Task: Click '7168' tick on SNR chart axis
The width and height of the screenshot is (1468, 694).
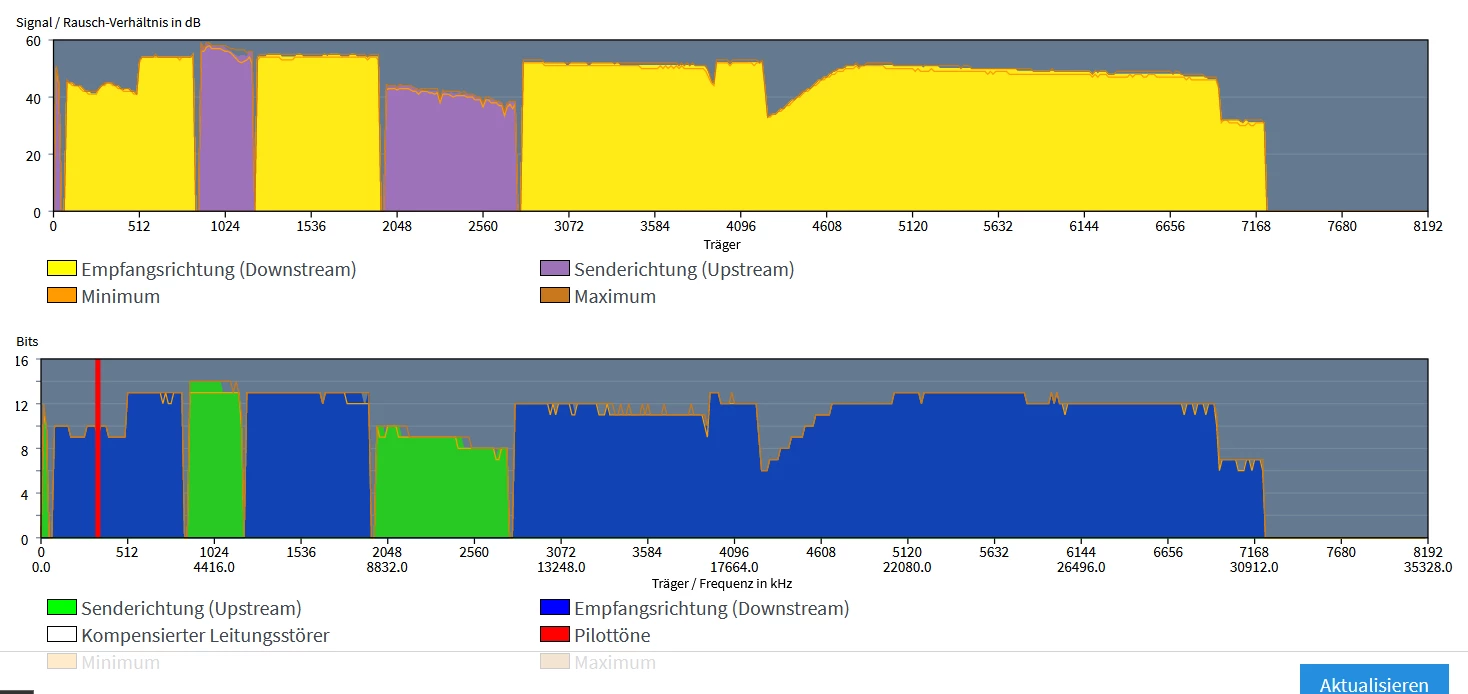Action: coord(1256,226)
